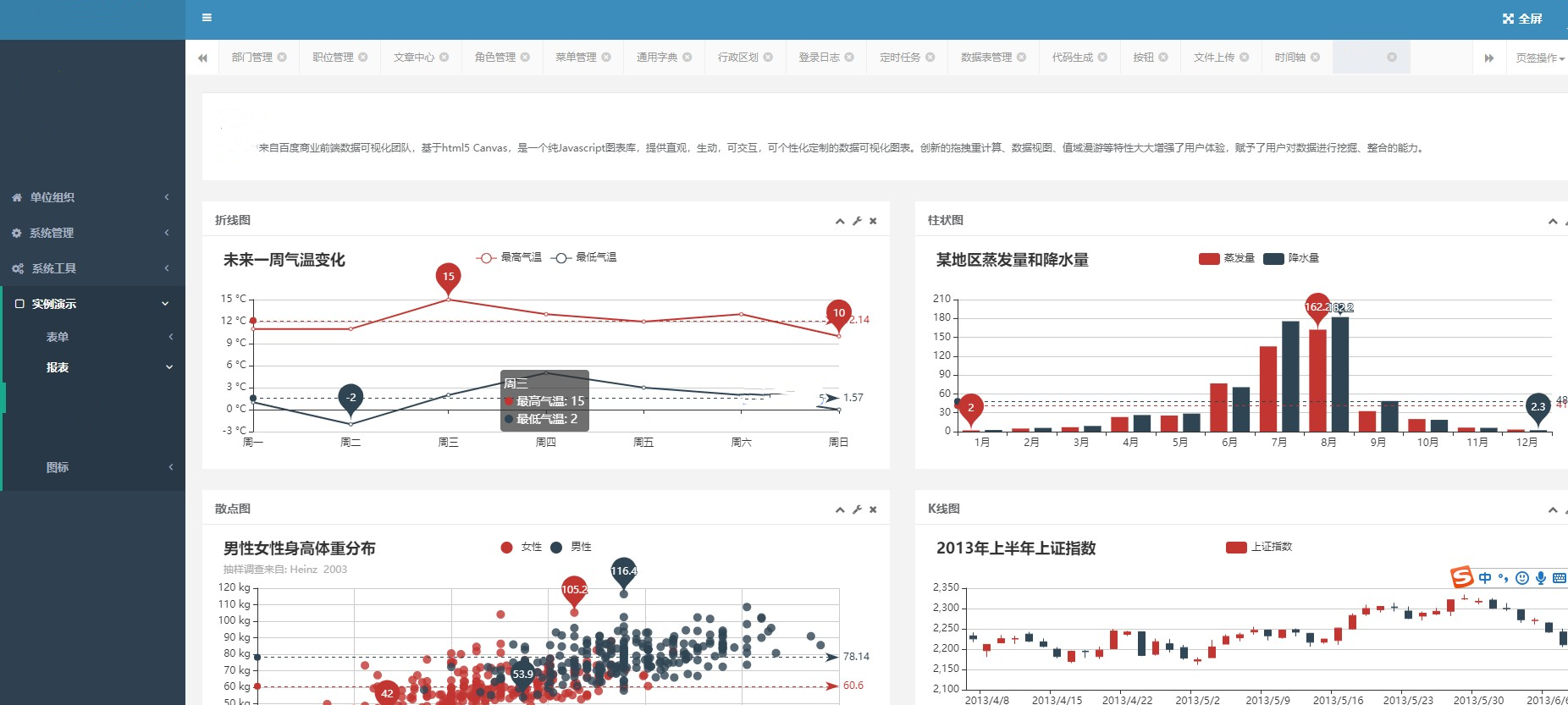Image resolution: width=1568 pixels, height=705 pixels.
Task: Click the male max pin labeled 116.4
Action: (624, 572)
